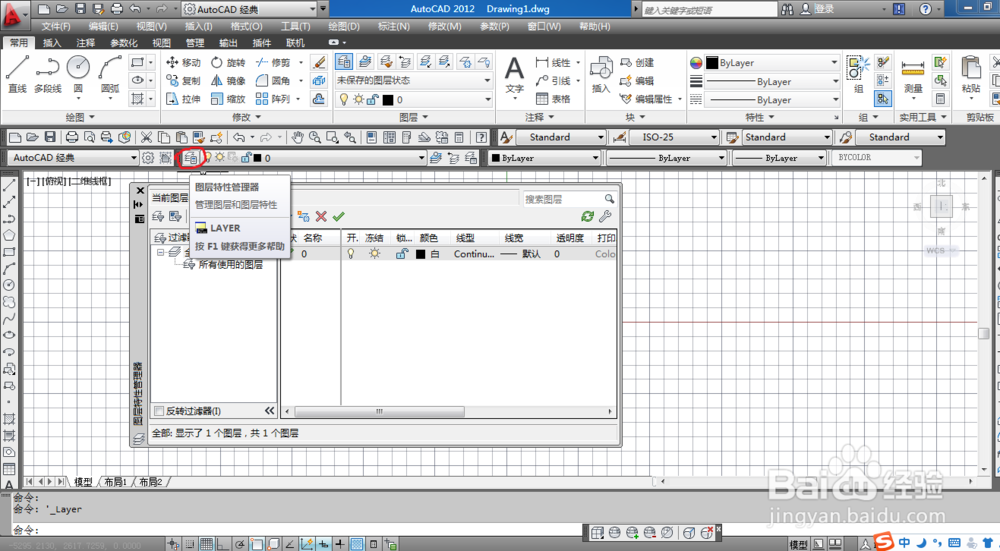Click the Copy (复制) tool
This screenshot has height=551, width=1000.
[183, 80]
